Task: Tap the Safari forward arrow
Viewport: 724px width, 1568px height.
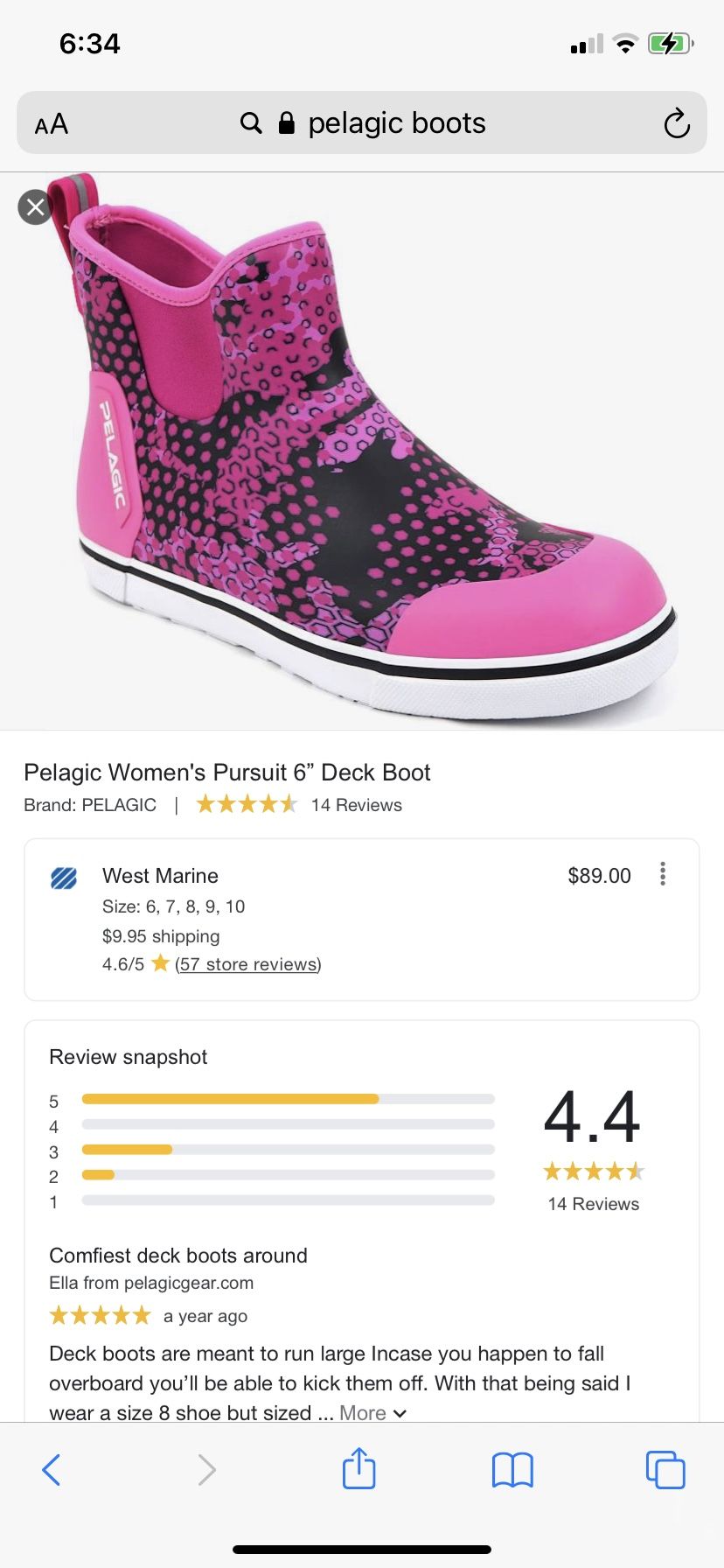Action: click(206, 1469)
